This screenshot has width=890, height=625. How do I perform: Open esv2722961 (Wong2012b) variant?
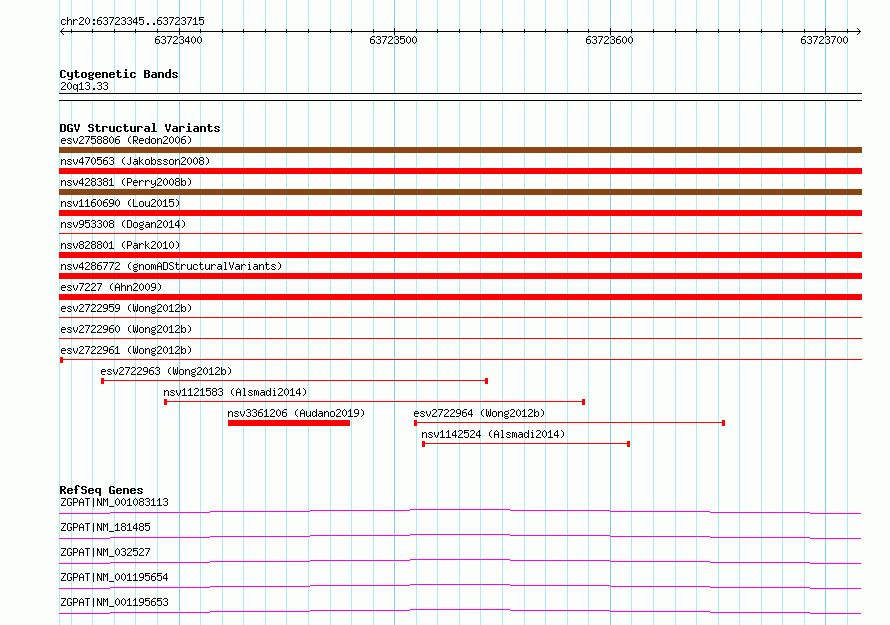pos(126,350)
